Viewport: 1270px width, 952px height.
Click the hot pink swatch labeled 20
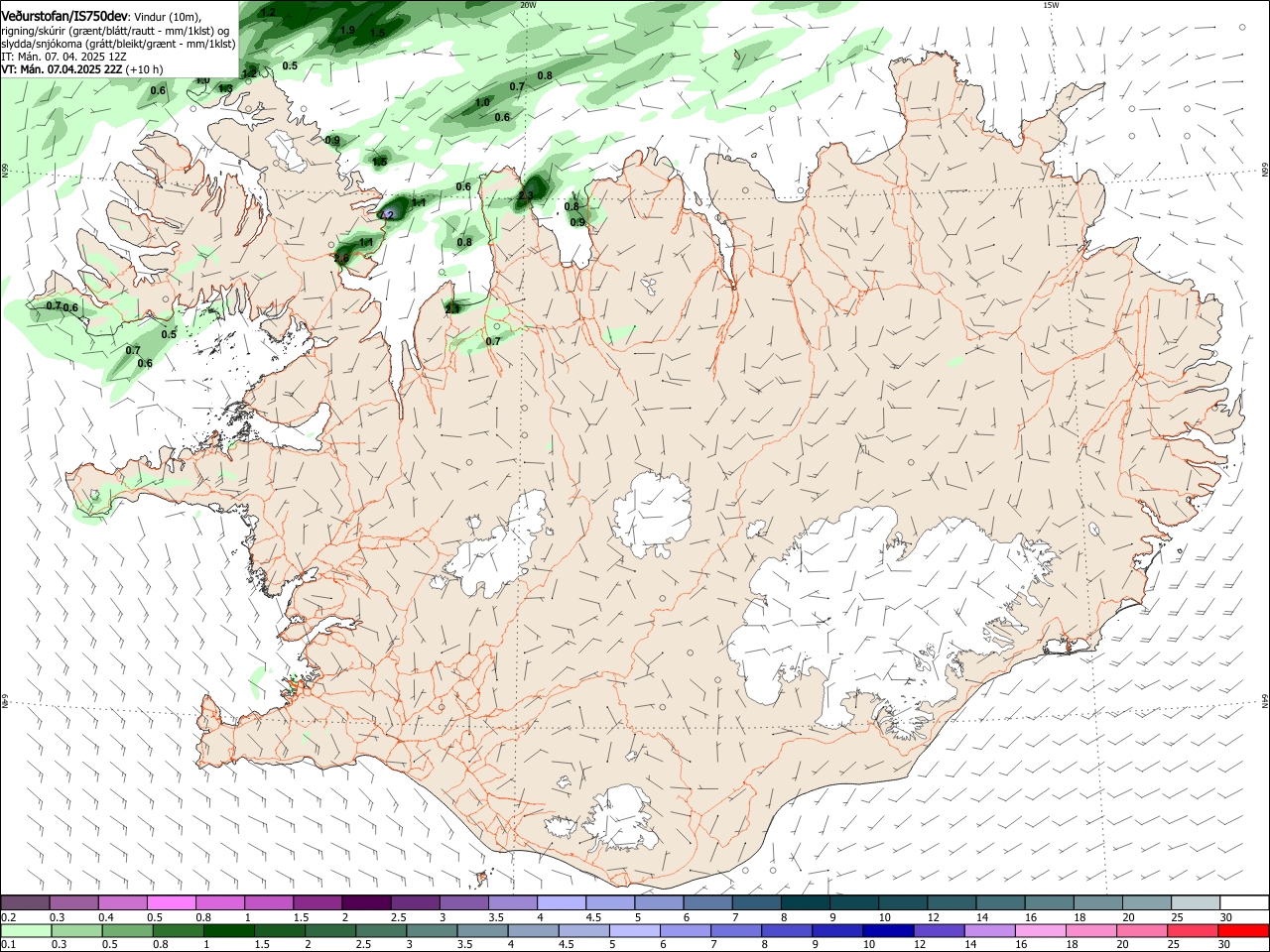(1143, 930)
